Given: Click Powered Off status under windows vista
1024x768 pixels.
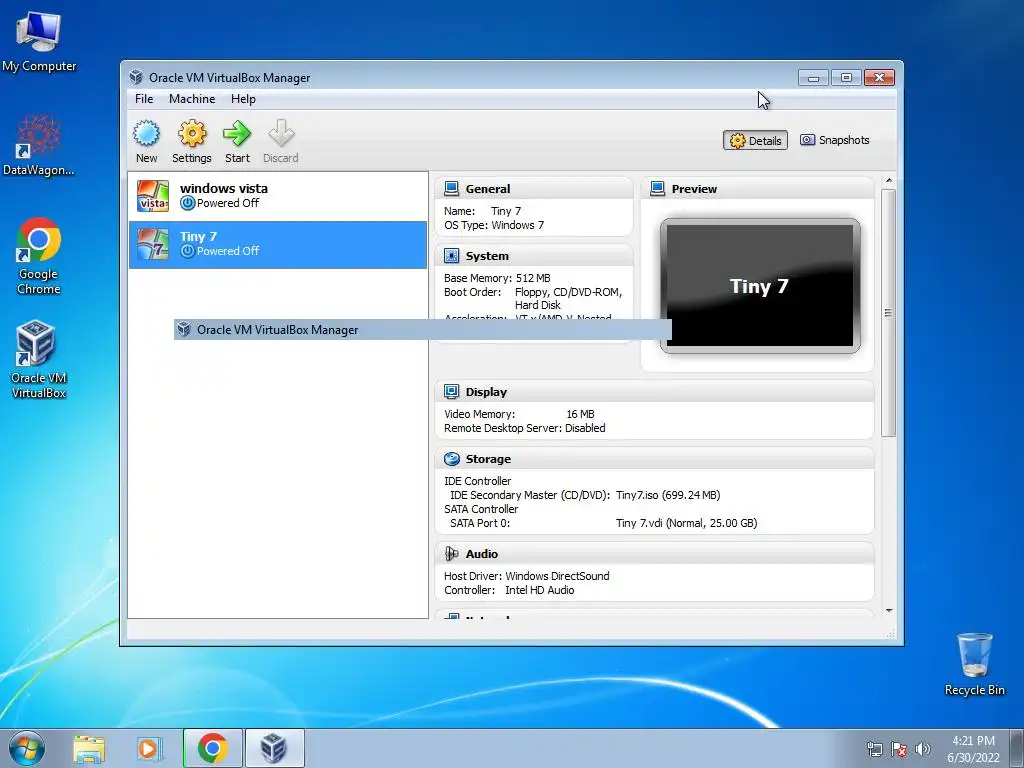Looking at the screenshot, I should pyautogui.click(x=227, y=203).
